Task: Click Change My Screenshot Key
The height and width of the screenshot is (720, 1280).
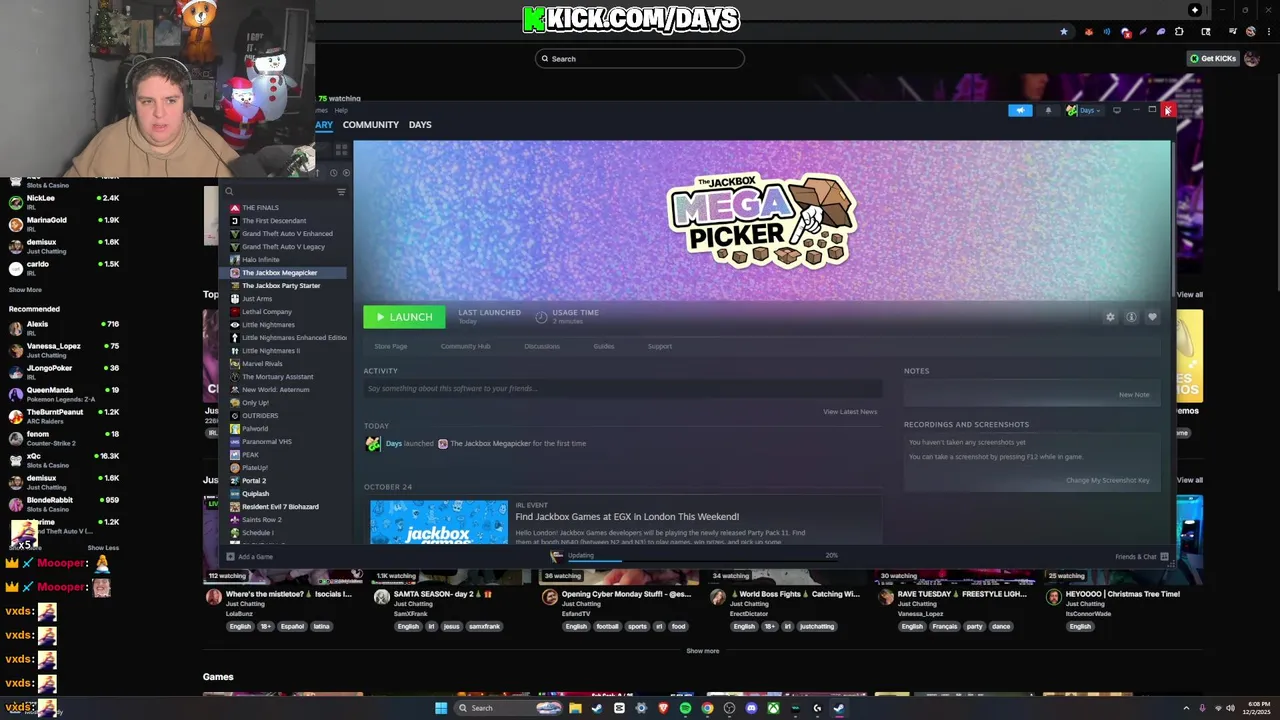Action: [1108, 481]
